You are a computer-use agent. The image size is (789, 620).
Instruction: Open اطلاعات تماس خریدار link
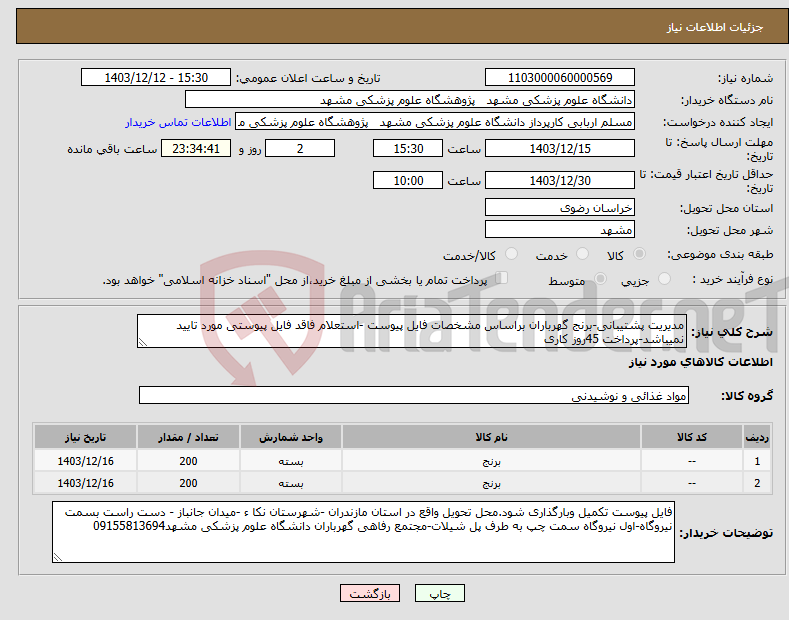click(178, 122)
